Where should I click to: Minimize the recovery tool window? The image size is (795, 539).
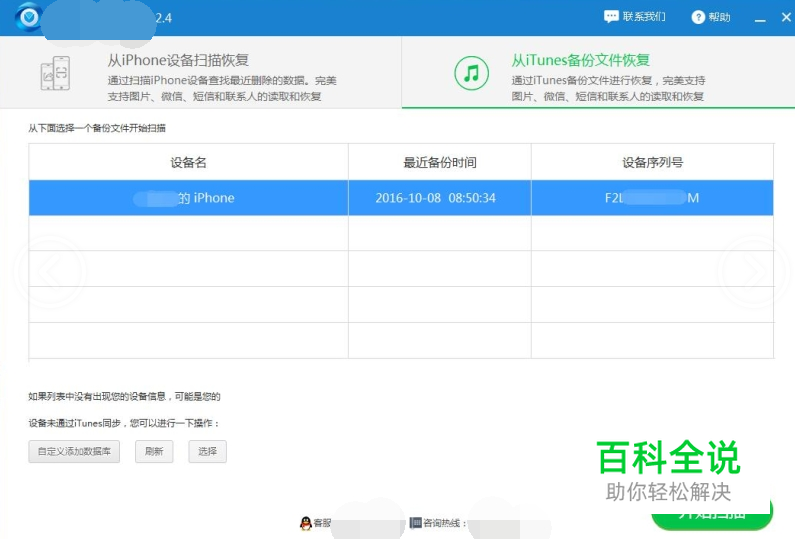pyautogui.click(x=760, y=18)
